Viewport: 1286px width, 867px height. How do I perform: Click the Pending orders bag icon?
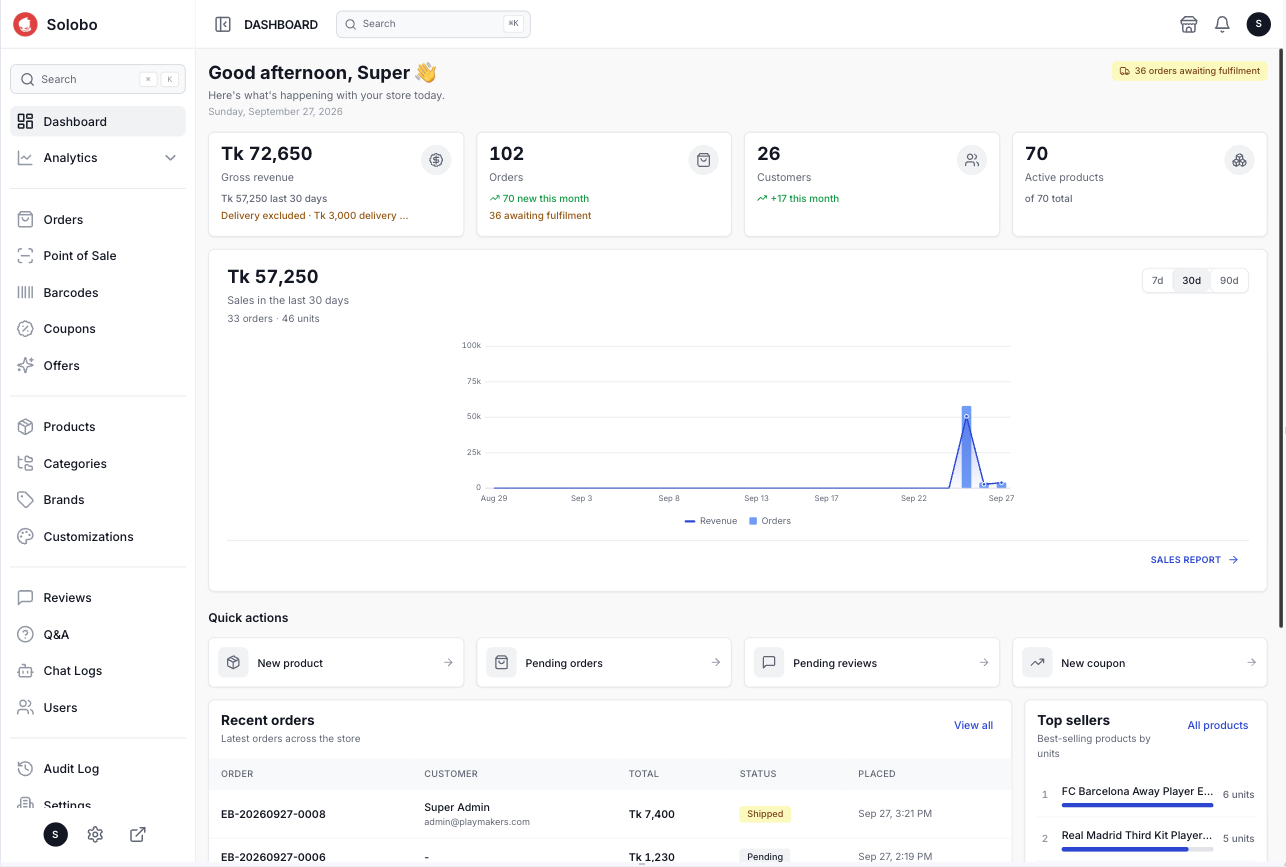coord(501,662)
